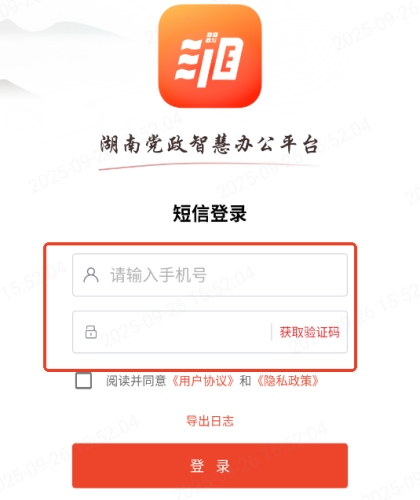Image resolution: width=420 pixels, height=500 pixels.
Task: Click the lock icon in verification code field
Action: click(x=91, y=332)
